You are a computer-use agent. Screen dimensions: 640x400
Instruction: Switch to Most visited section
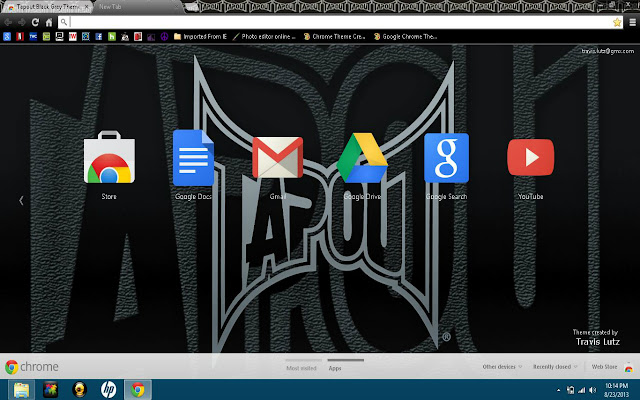click(x=301, y=368)
